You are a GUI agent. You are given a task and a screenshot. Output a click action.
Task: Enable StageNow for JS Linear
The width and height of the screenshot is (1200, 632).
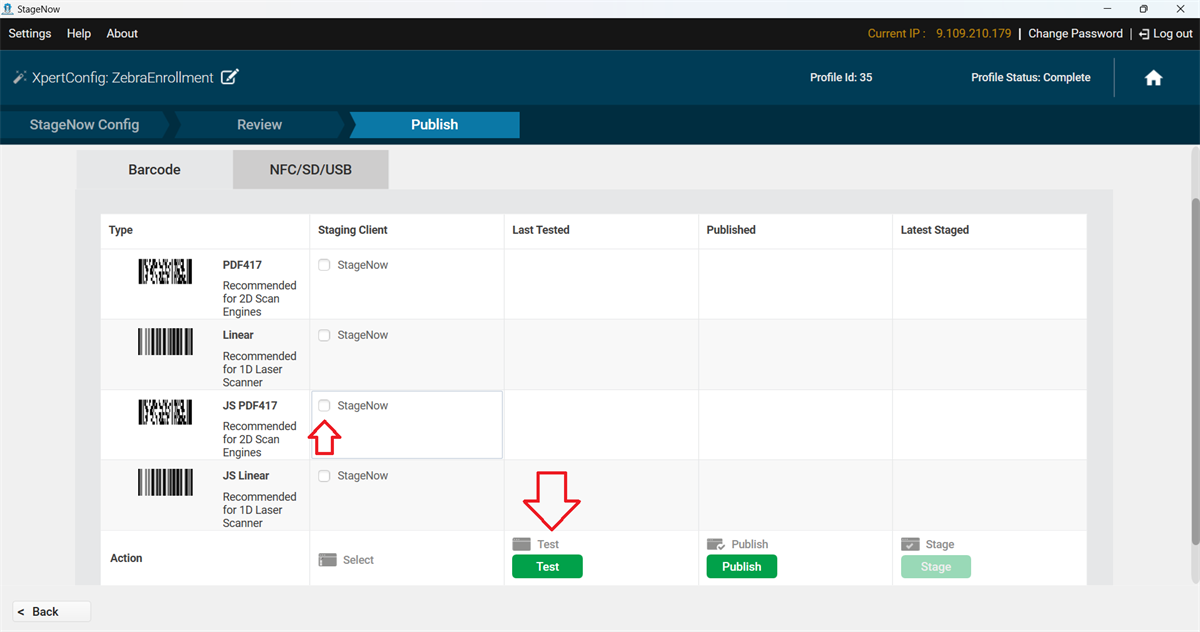click(323, 475)
